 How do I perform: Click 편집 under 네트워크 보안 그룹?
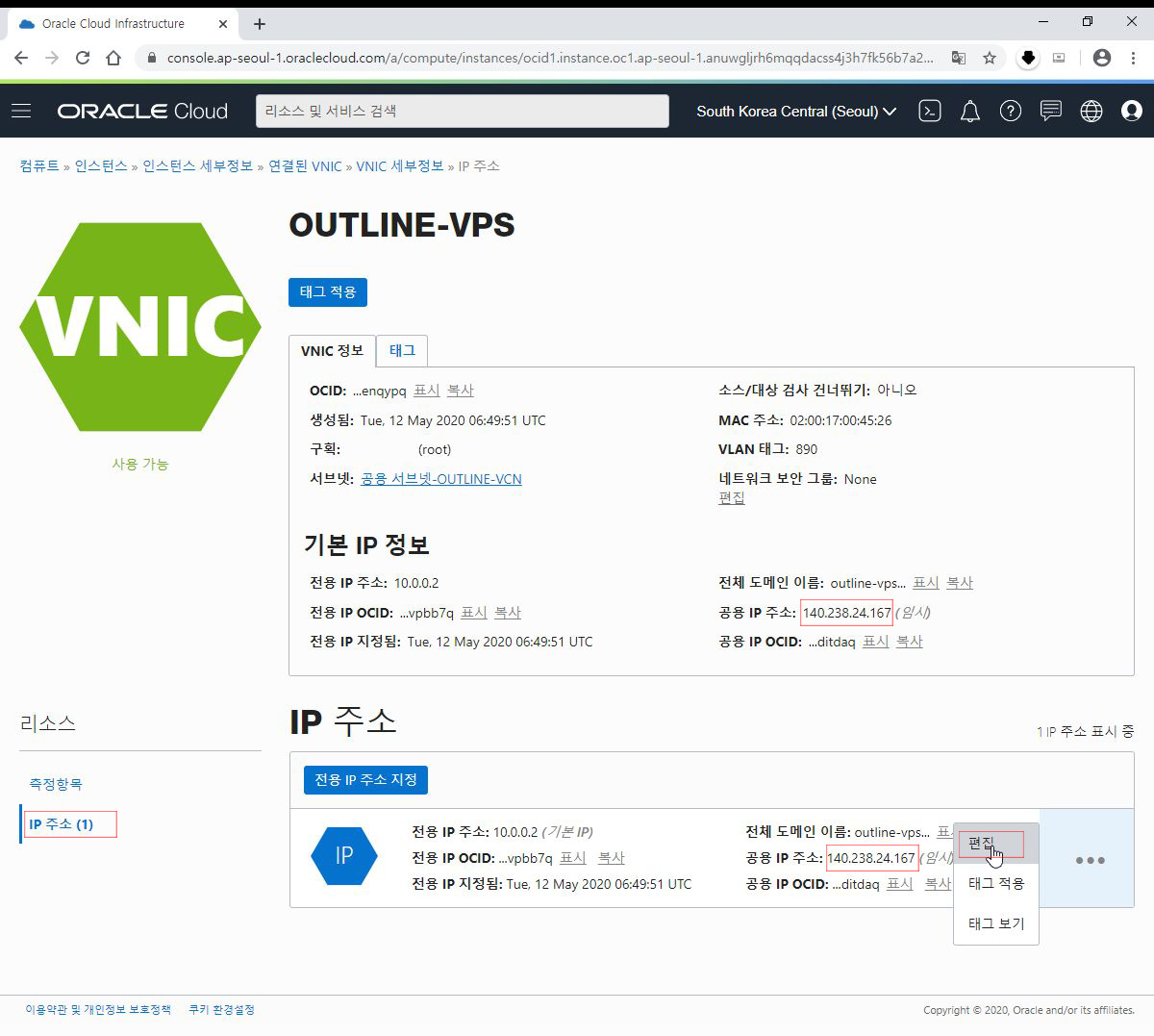click(x=732, y=498)
